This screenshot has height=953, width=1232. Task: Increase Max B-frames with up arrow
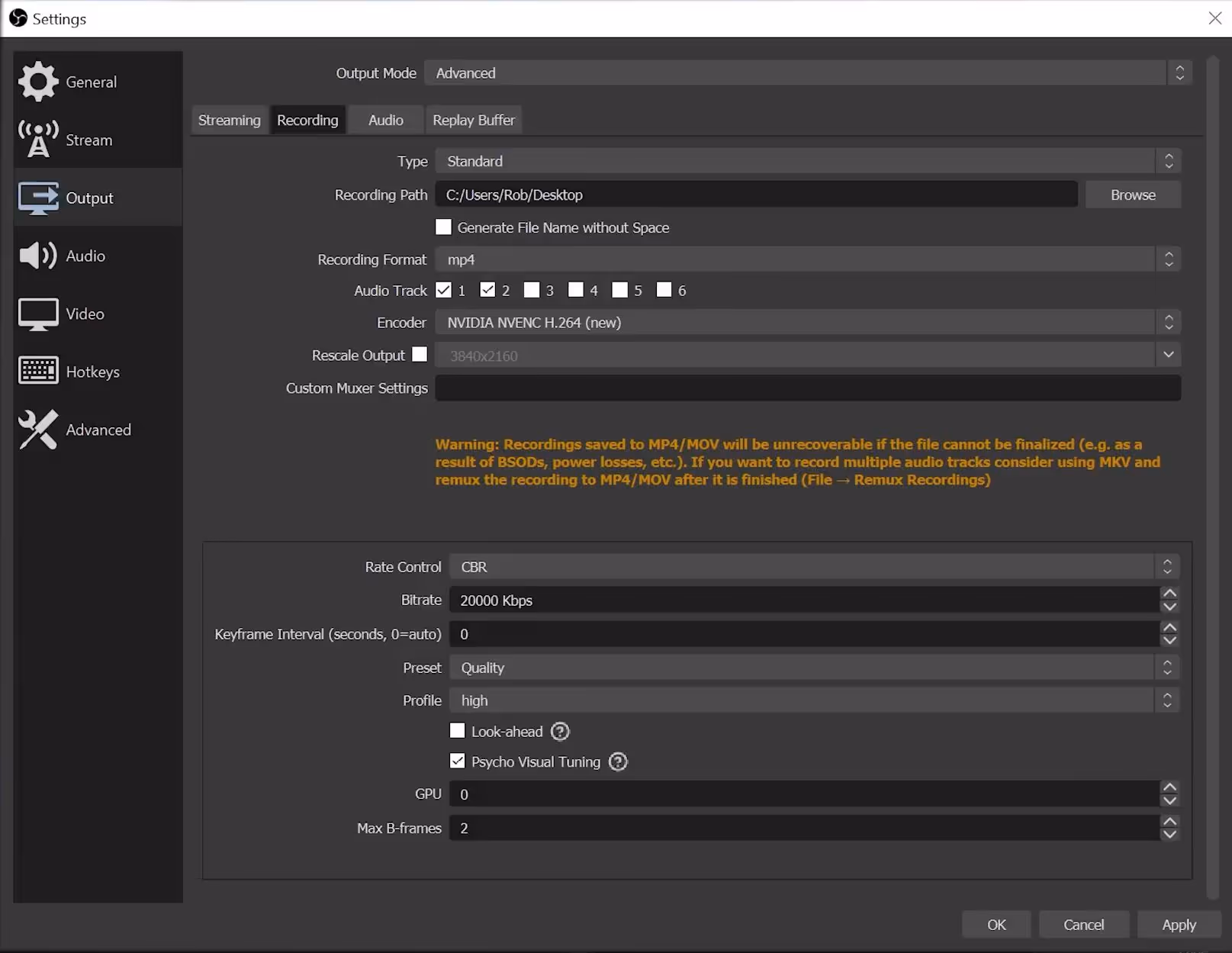pyautogui.click(x=1169, y=822)
